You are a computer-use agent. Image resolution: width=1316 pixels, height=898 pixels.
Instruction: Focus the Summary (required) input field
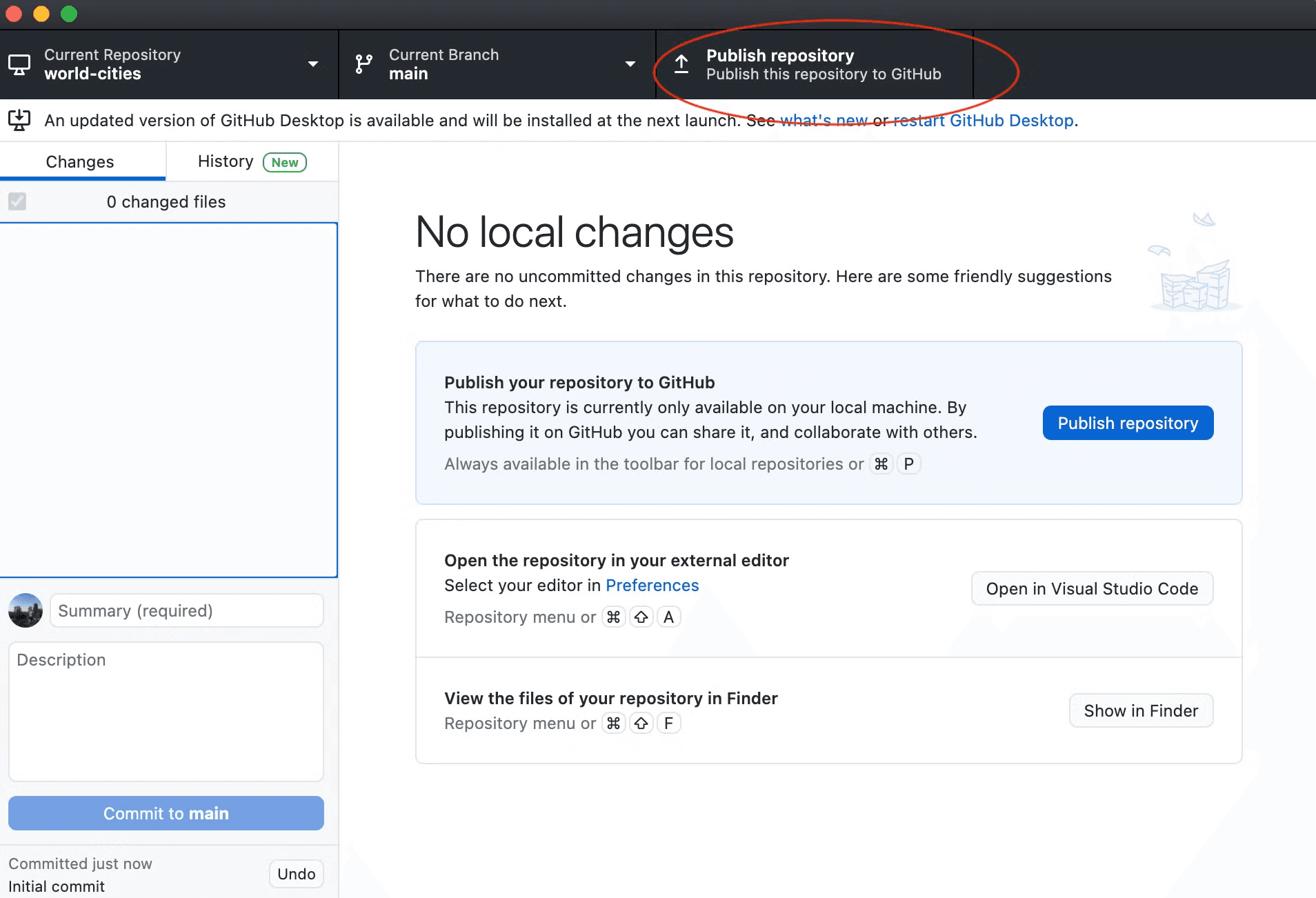[187, 610]
